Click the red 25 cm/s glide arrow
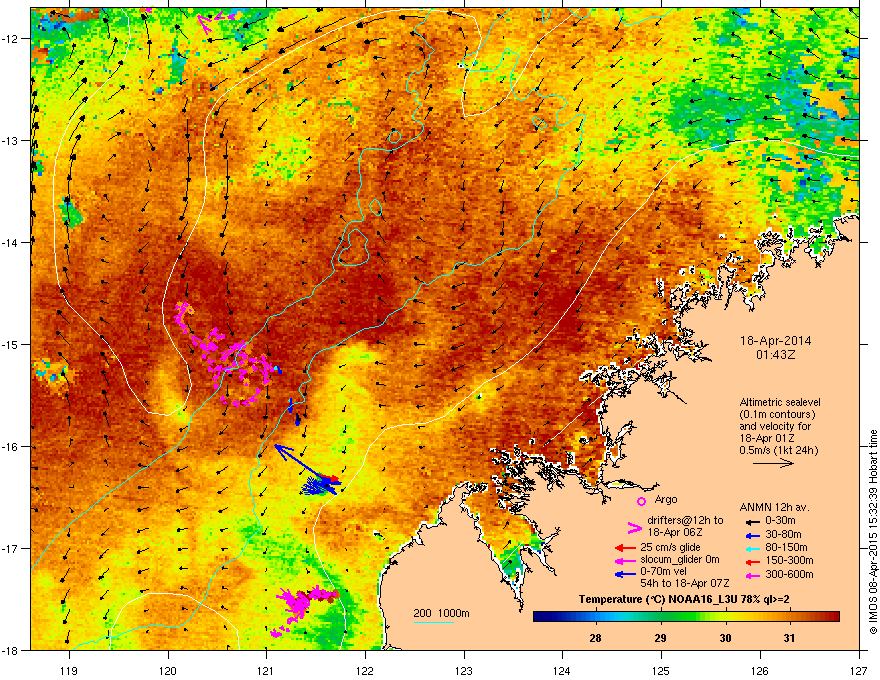The height and width of the screenshot is (680, 880). click(625, 548)
